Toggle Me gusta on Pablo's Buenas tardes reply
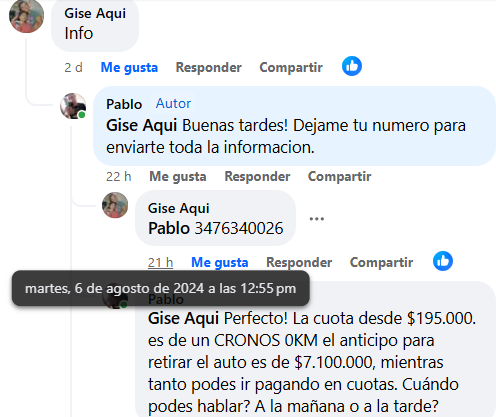 click(178, 177)
